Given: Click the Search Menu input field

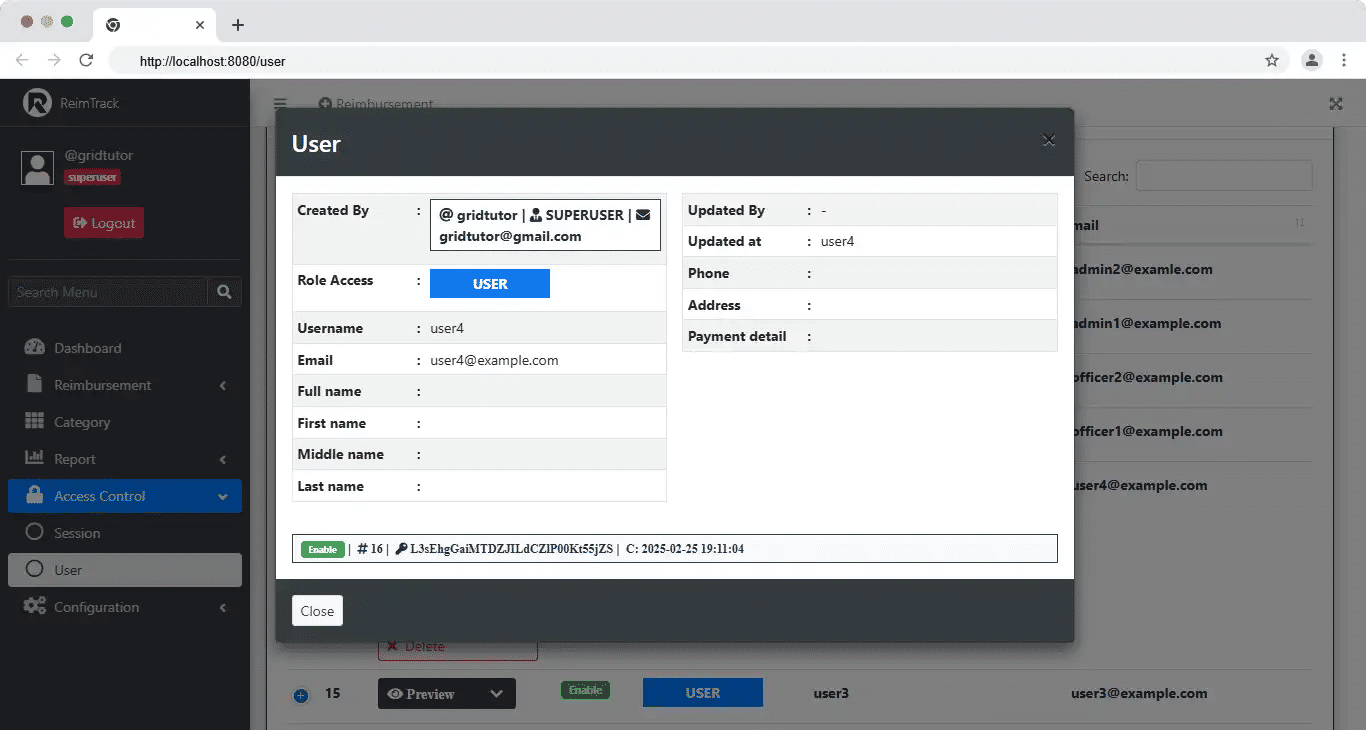Looking at the screenshot, I should tap(108, 292).
